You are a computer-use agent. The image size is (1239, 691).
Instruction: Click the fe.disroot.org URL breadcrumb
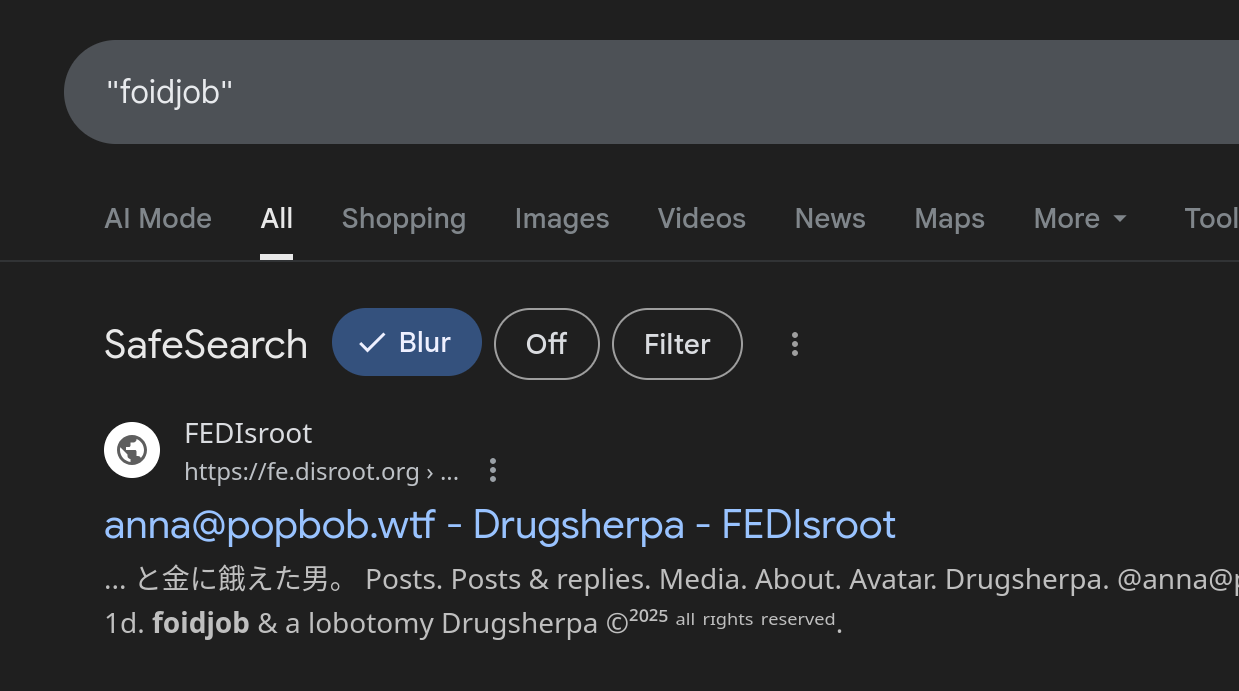pyautogui.click(x=322, y=472)
